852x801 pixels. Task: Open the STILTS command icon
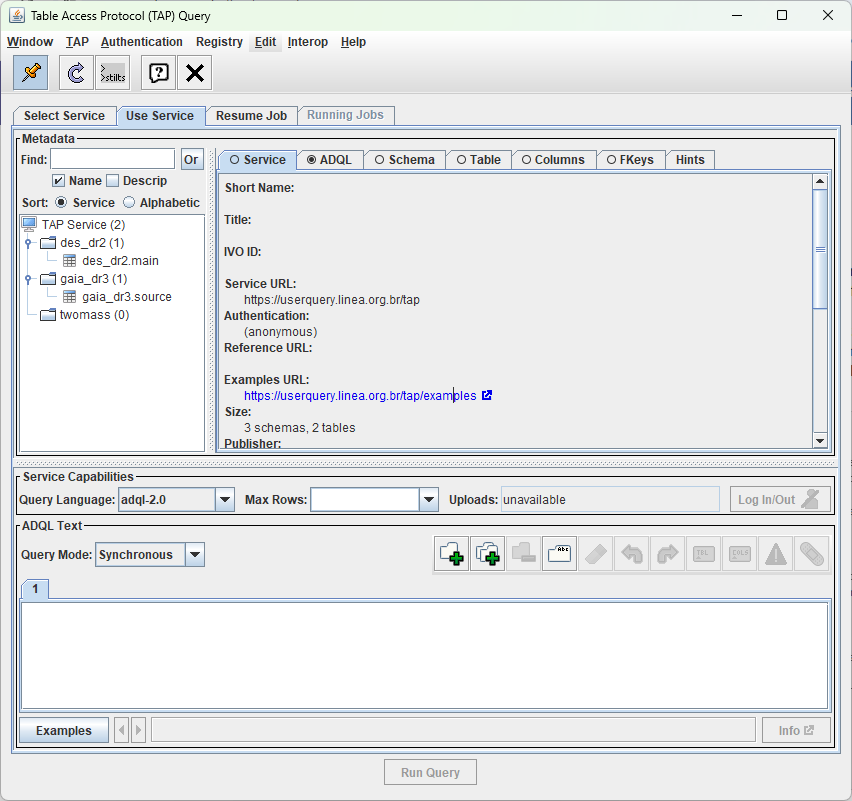pos(111,72)
